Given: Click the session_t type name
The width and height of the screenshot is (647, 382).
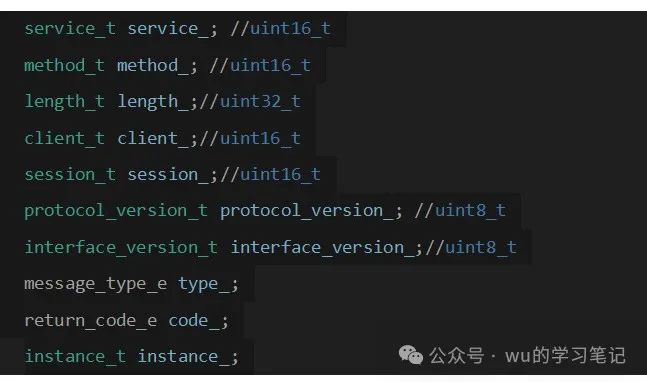Looking at the screenshot, I should tap(70, 174).
